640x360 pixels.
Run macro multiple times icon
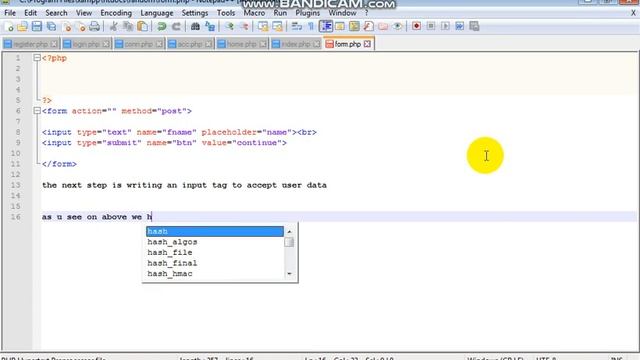[460, 27]
